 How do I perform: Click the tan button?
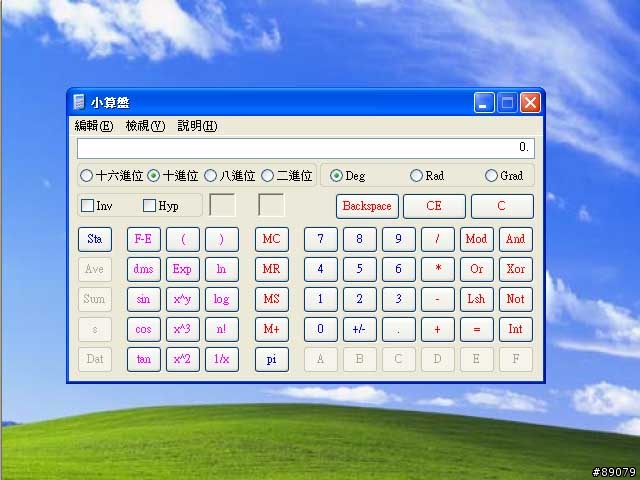144,360
